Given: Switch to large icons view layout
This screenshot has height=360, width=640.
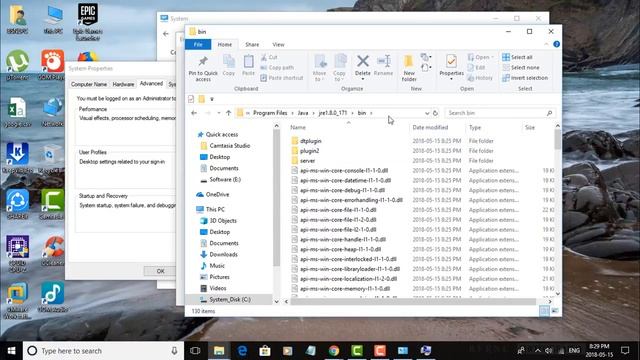Looking at the screenshot, I should click(555, 311).
